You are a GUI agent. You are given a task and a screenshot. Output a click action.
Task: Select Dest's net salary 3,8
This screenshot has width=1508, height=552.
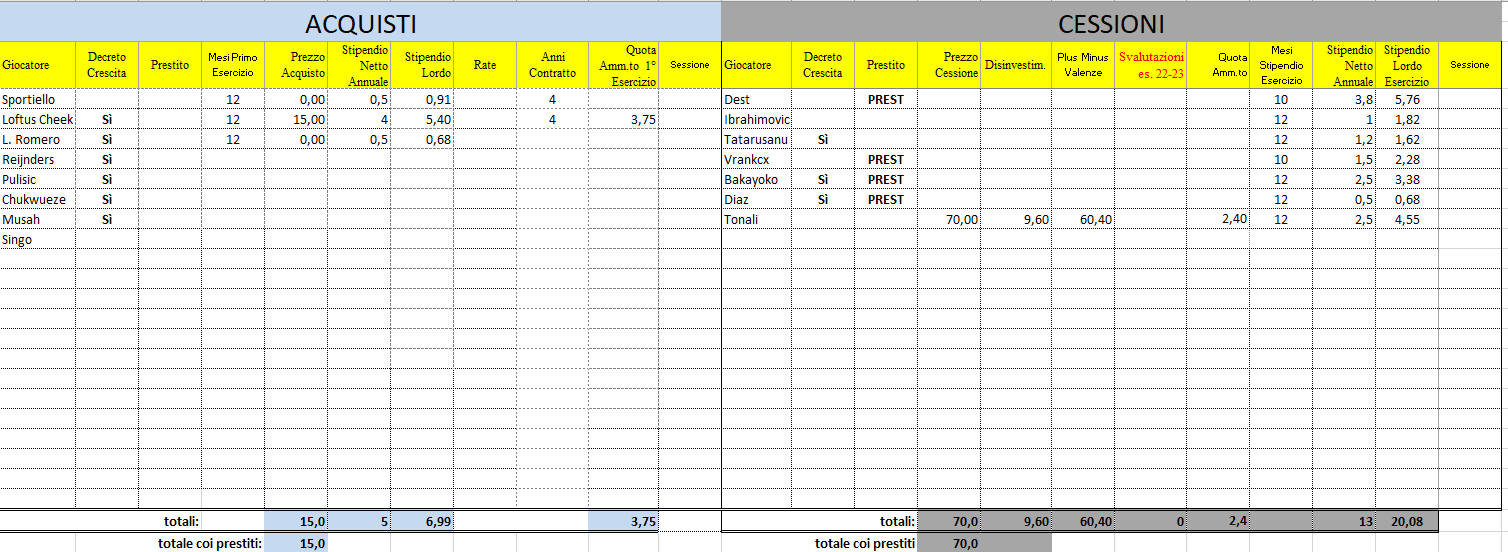(x=1344, y=100)
